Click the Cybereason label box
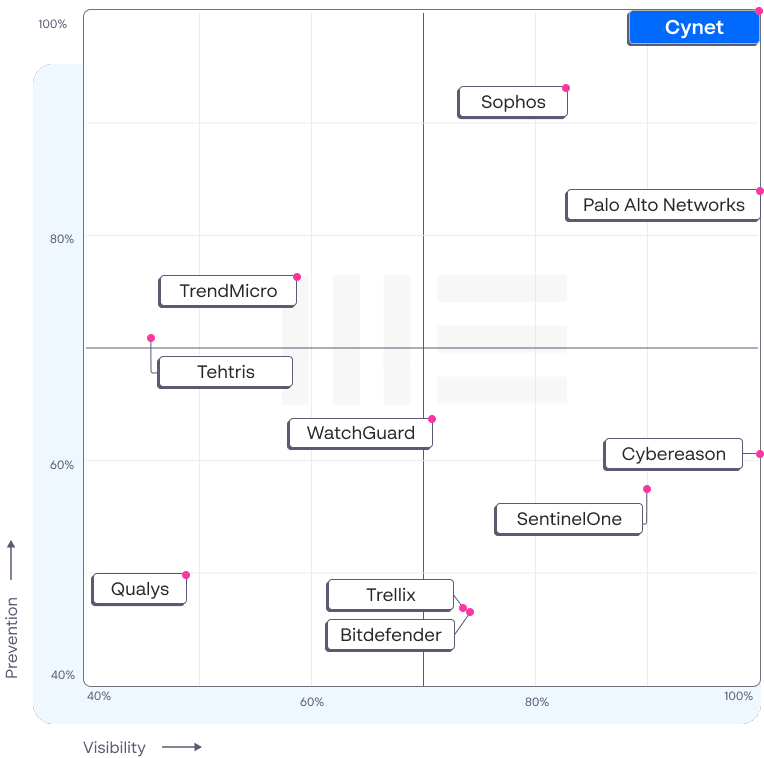Viewport: 764px width, 758px height. (x=673, y=454)
